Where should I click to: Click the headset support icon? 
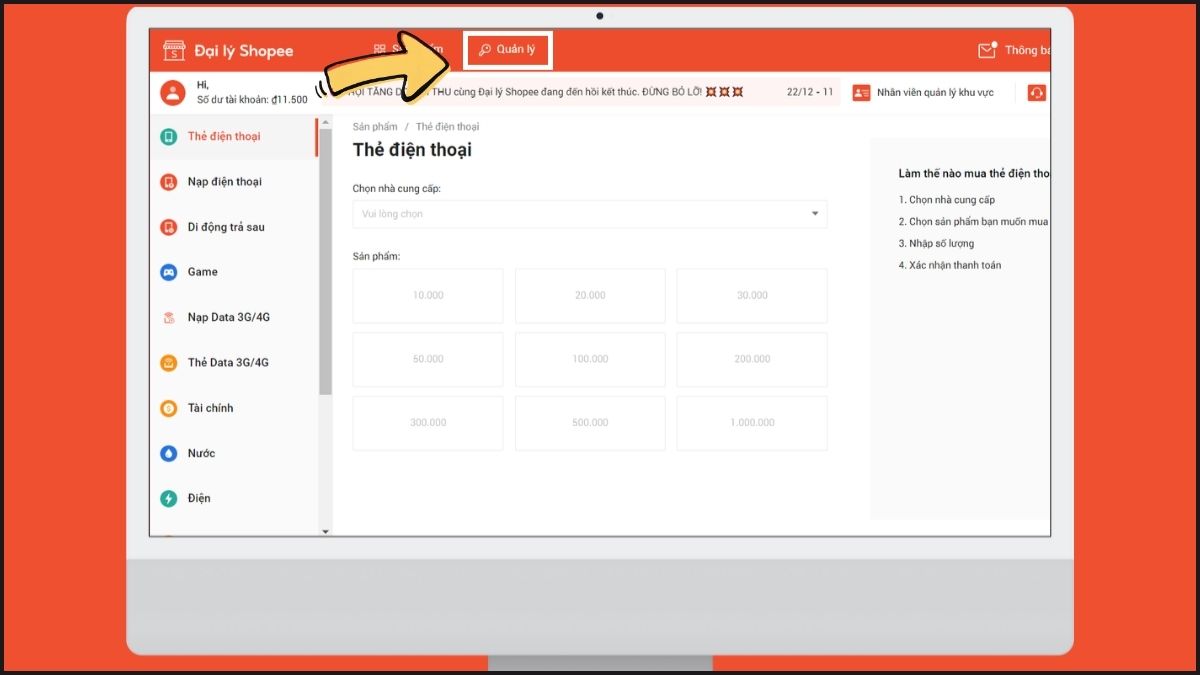point(1037,93)
